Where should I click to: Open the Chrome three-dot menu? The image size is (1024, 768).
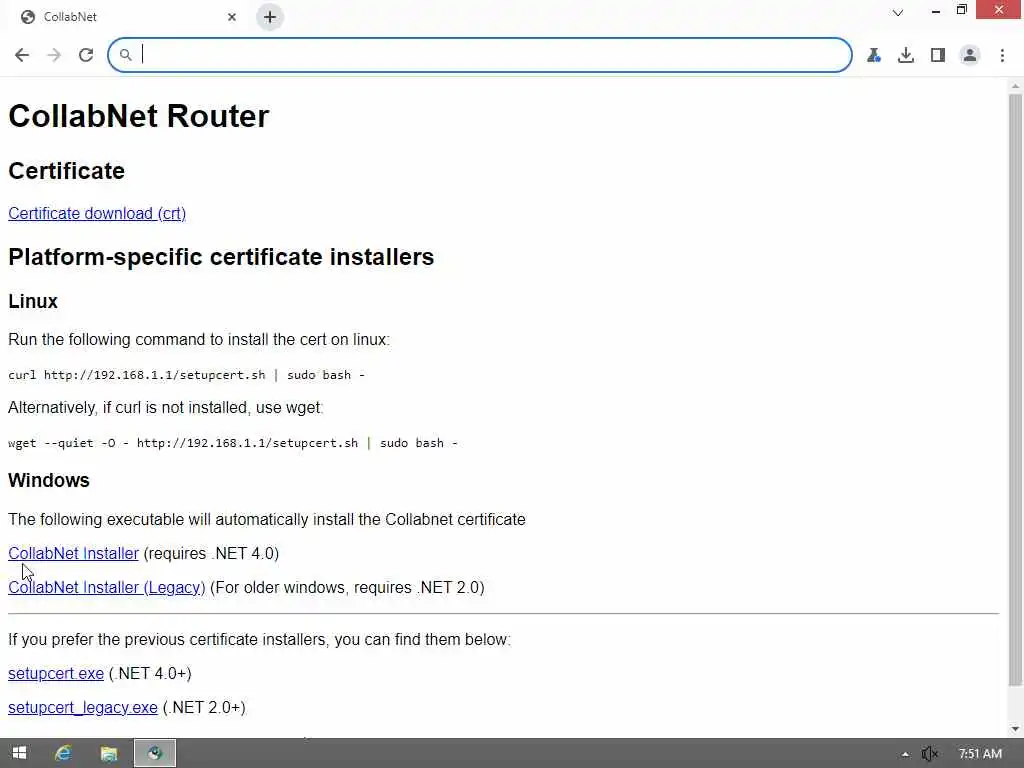point(1002,55)
